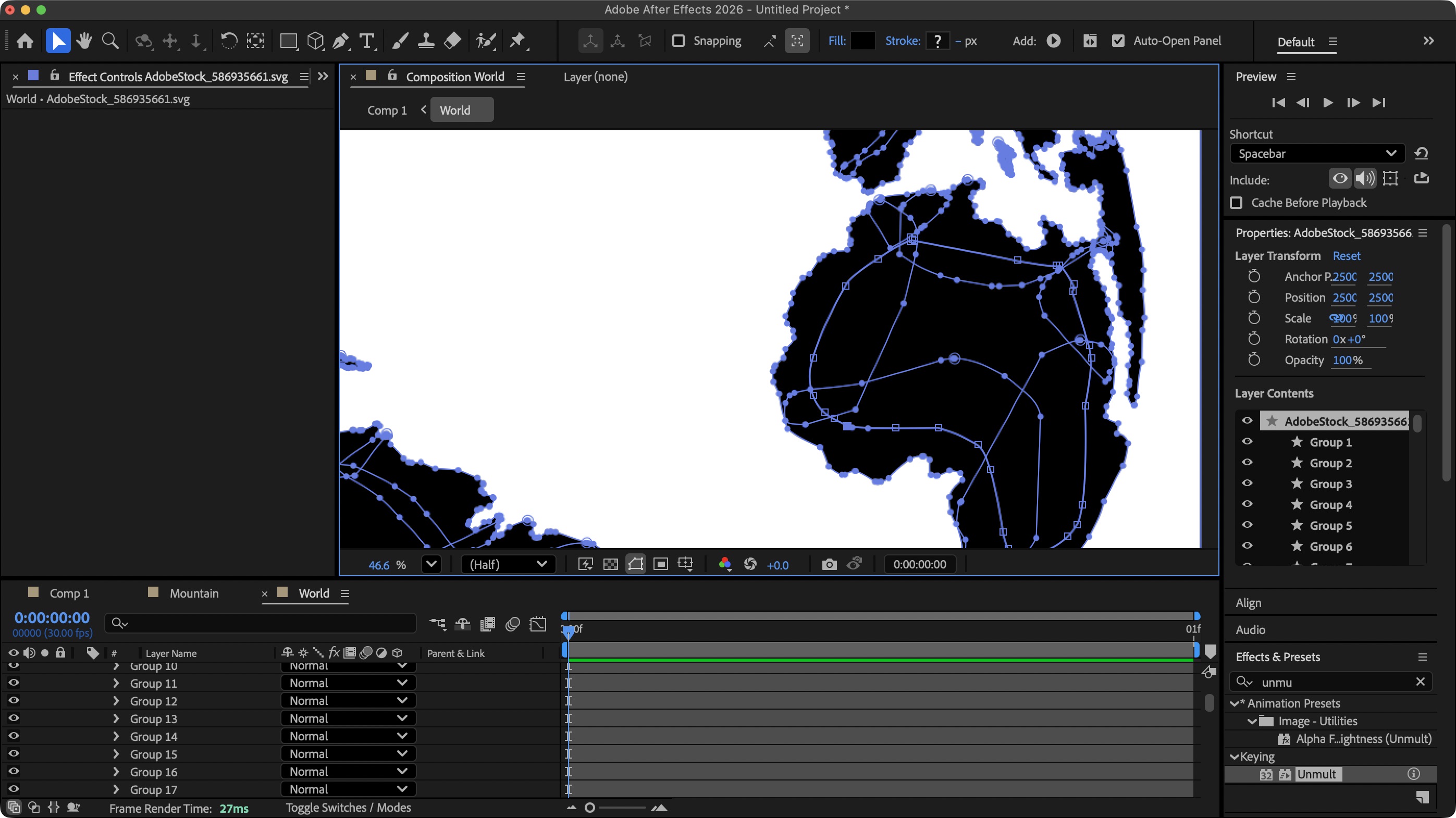1456x818 pixels.
Task: Enable Cache Before Playback
Action: (1237, 203)
